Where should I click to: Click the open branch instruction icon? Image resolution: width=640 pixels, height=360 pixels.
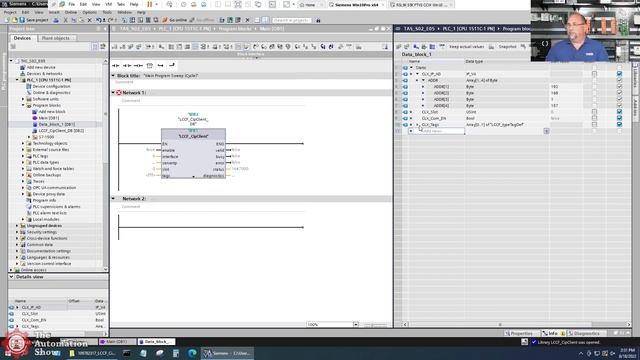[161, 65]
